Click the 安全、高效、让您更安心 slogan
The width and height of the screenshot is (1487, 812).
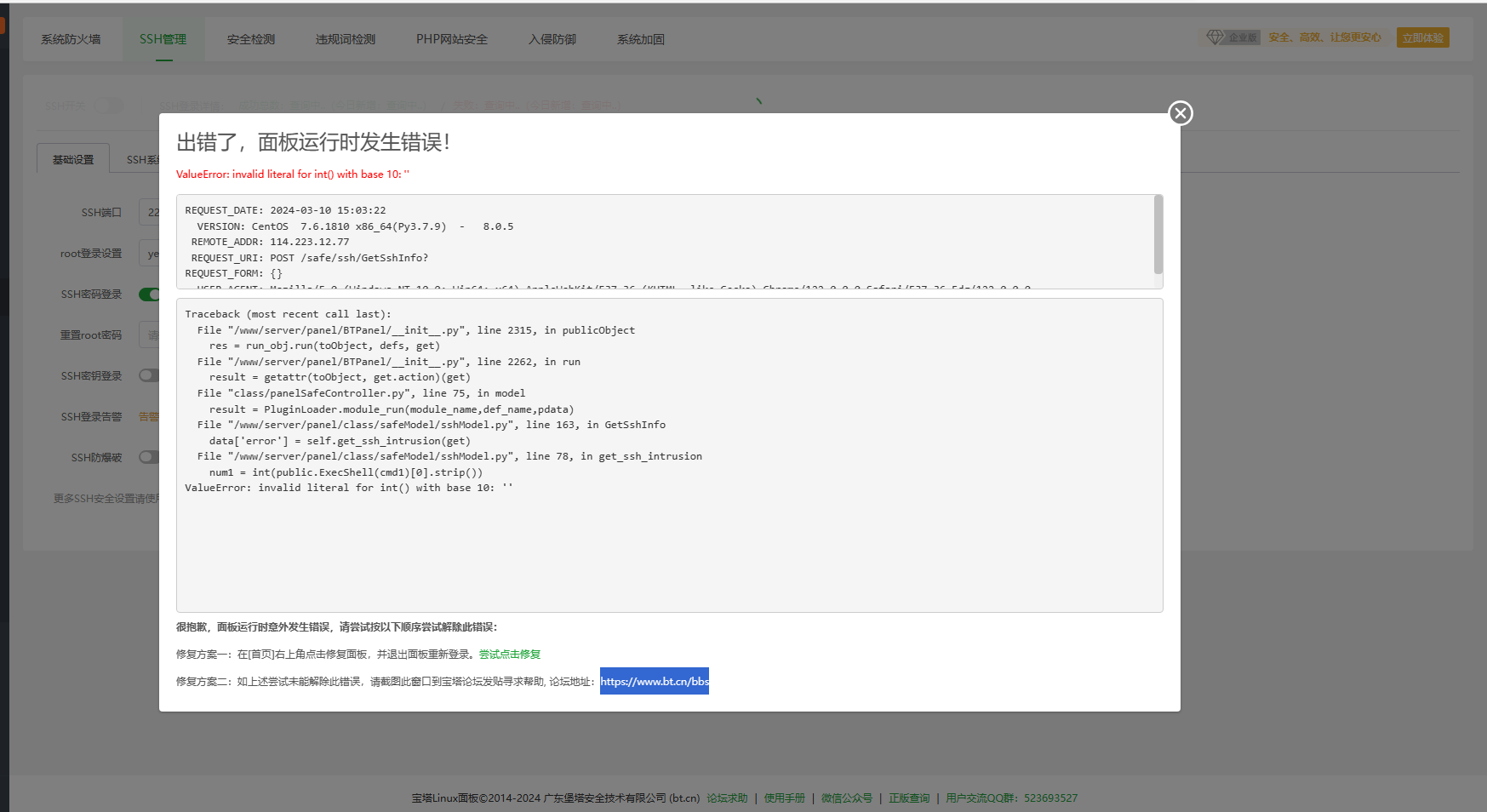[x=1324, y=37]
